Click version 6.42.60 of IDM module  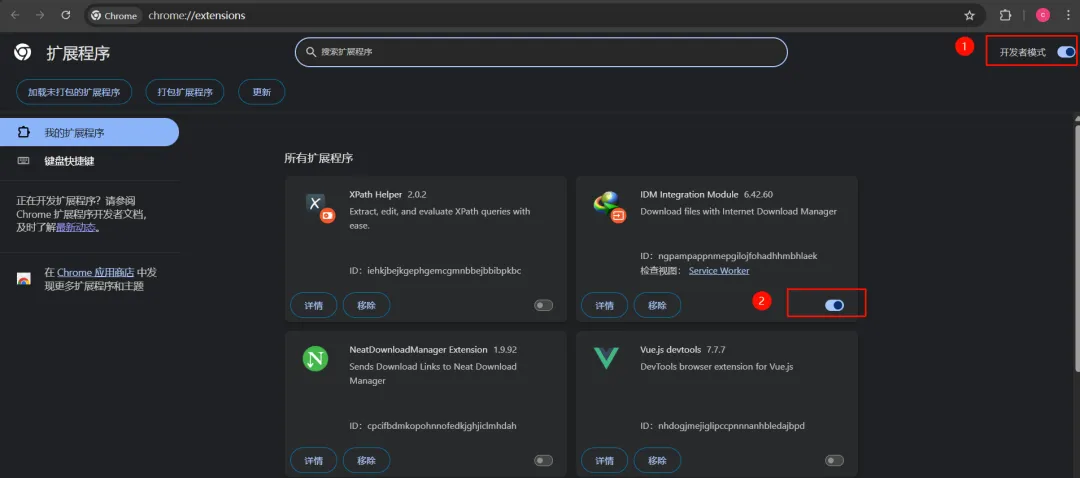coord(758,194)
